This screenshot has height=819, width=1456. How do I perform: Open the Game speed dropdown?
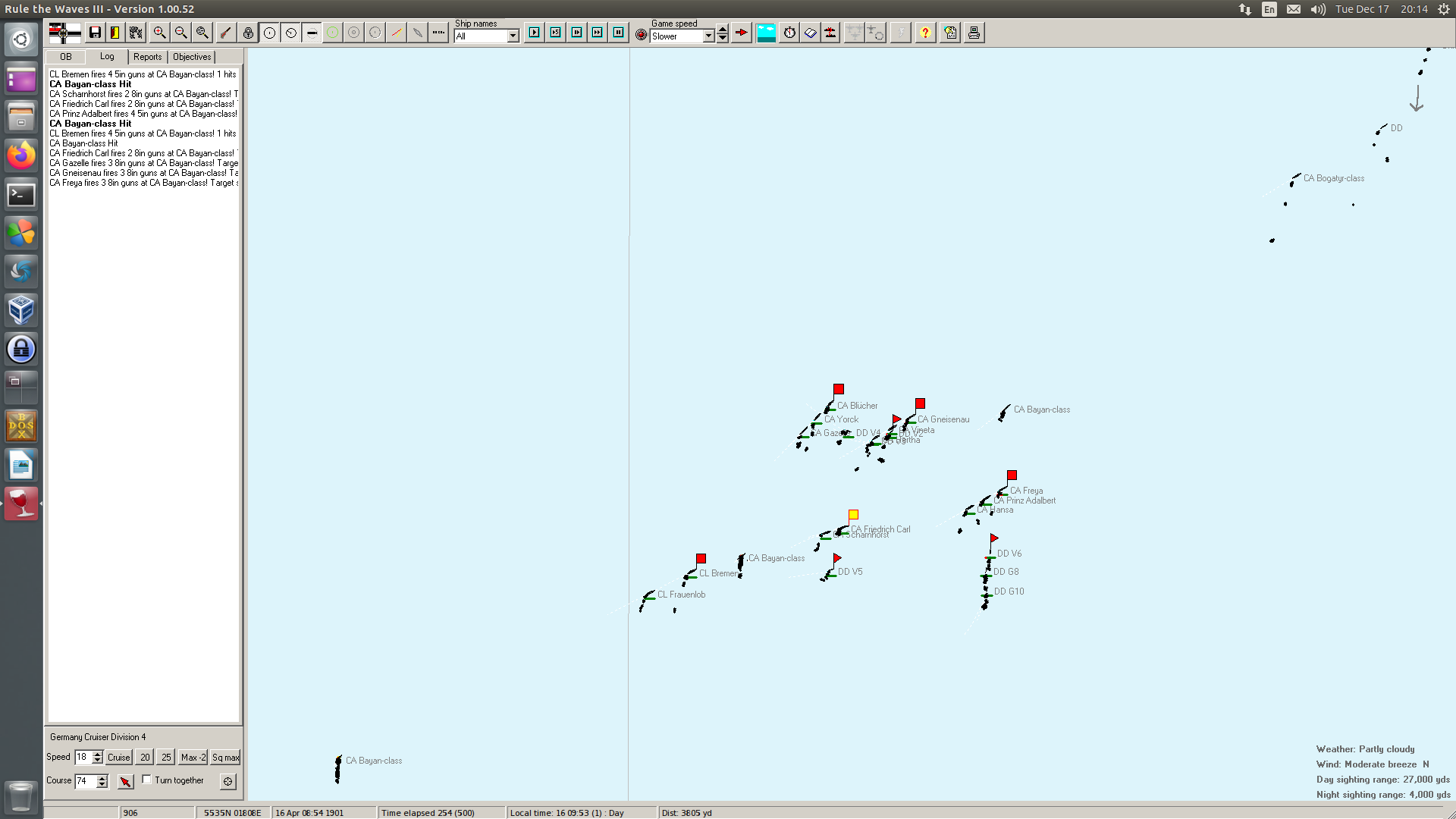click(708, 36)
